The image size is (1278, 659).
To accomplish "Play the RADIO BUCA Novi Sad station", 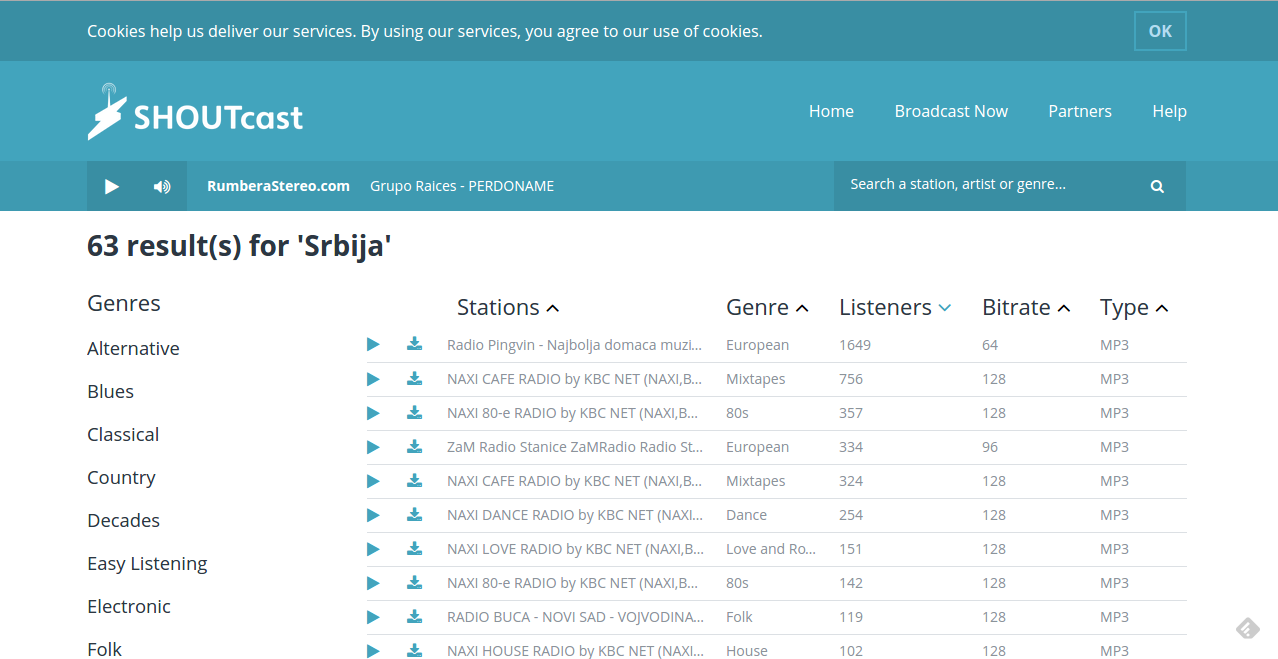I will [373, 617].
